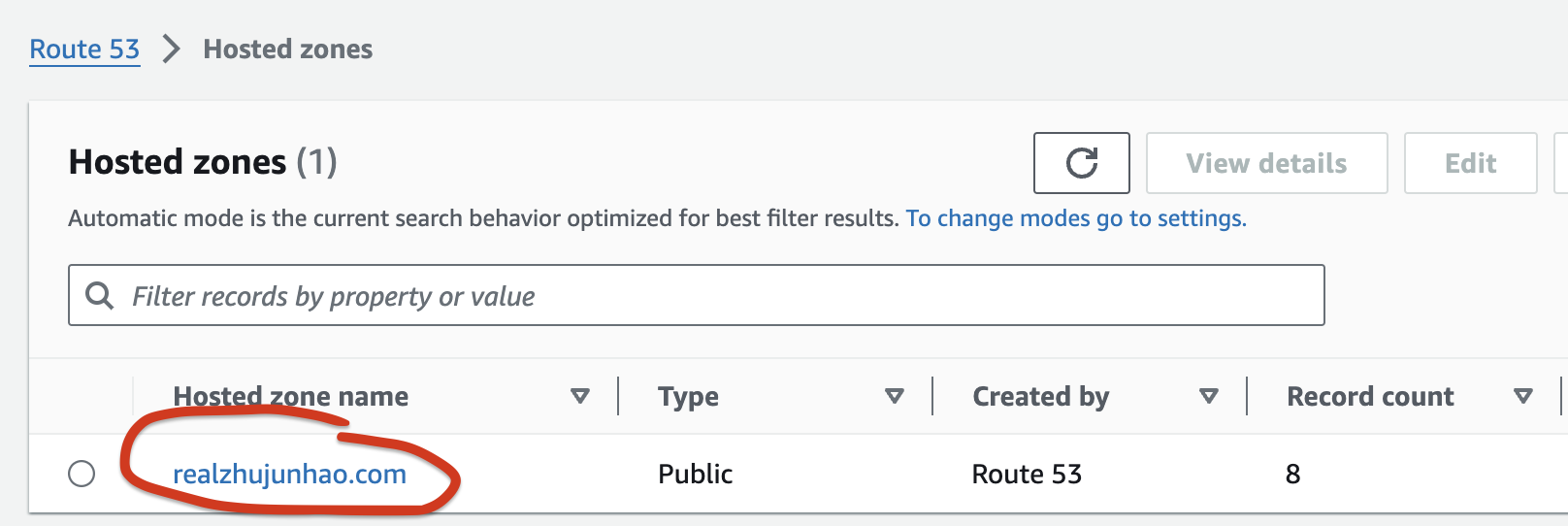Select the realzhujunhao.com radio button
Viewport: 1568px width, 526px height.
(x=82, y=474)
